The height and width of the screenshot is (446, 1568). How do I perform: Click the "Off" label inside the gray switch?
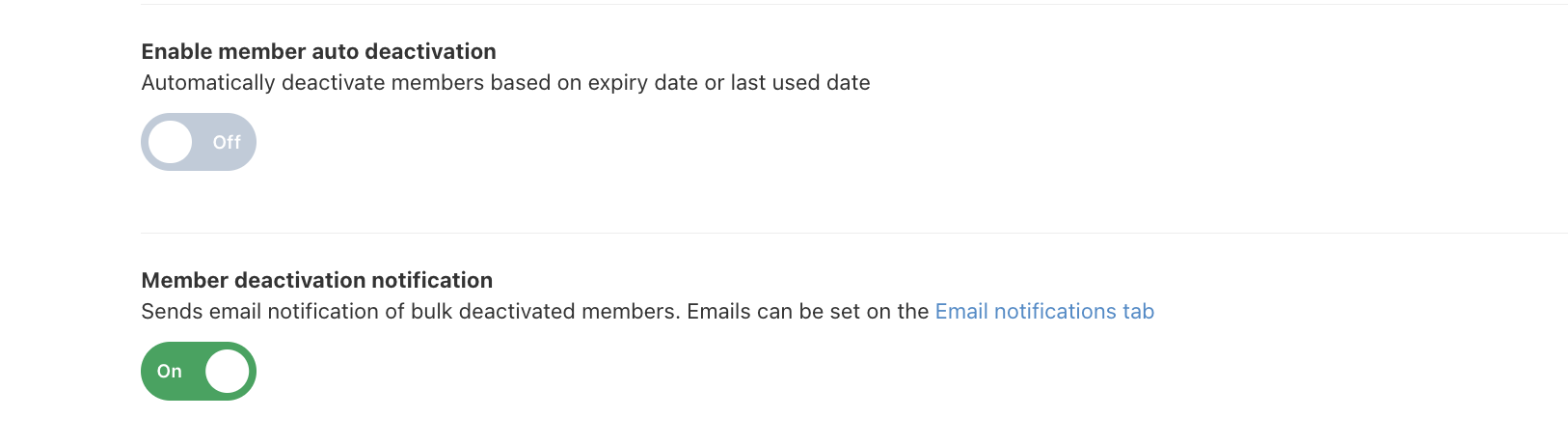(x=227, y=143)
